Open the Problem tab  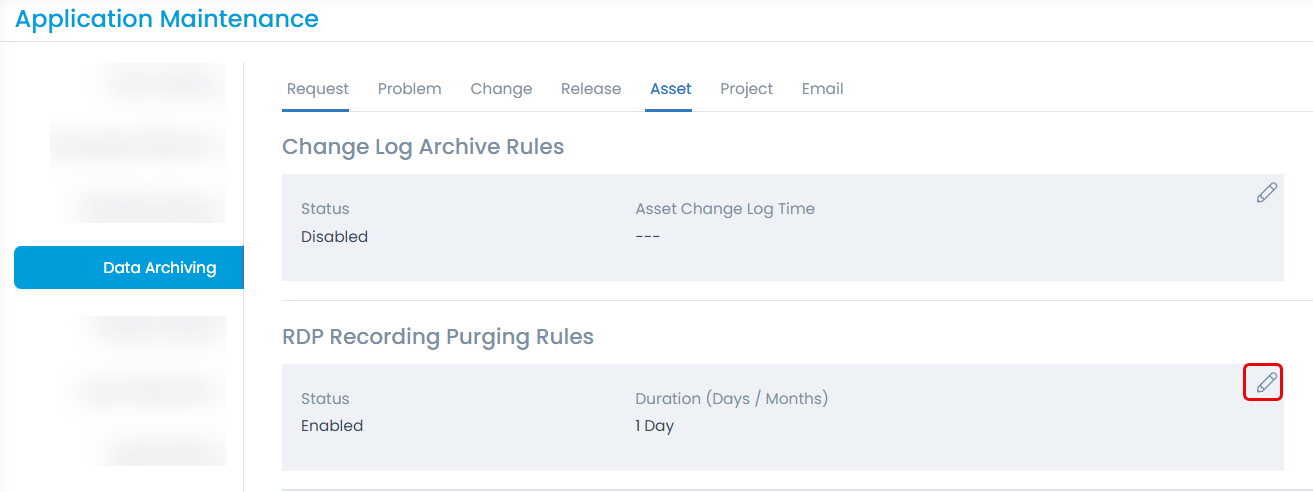[x=410, y=89]
